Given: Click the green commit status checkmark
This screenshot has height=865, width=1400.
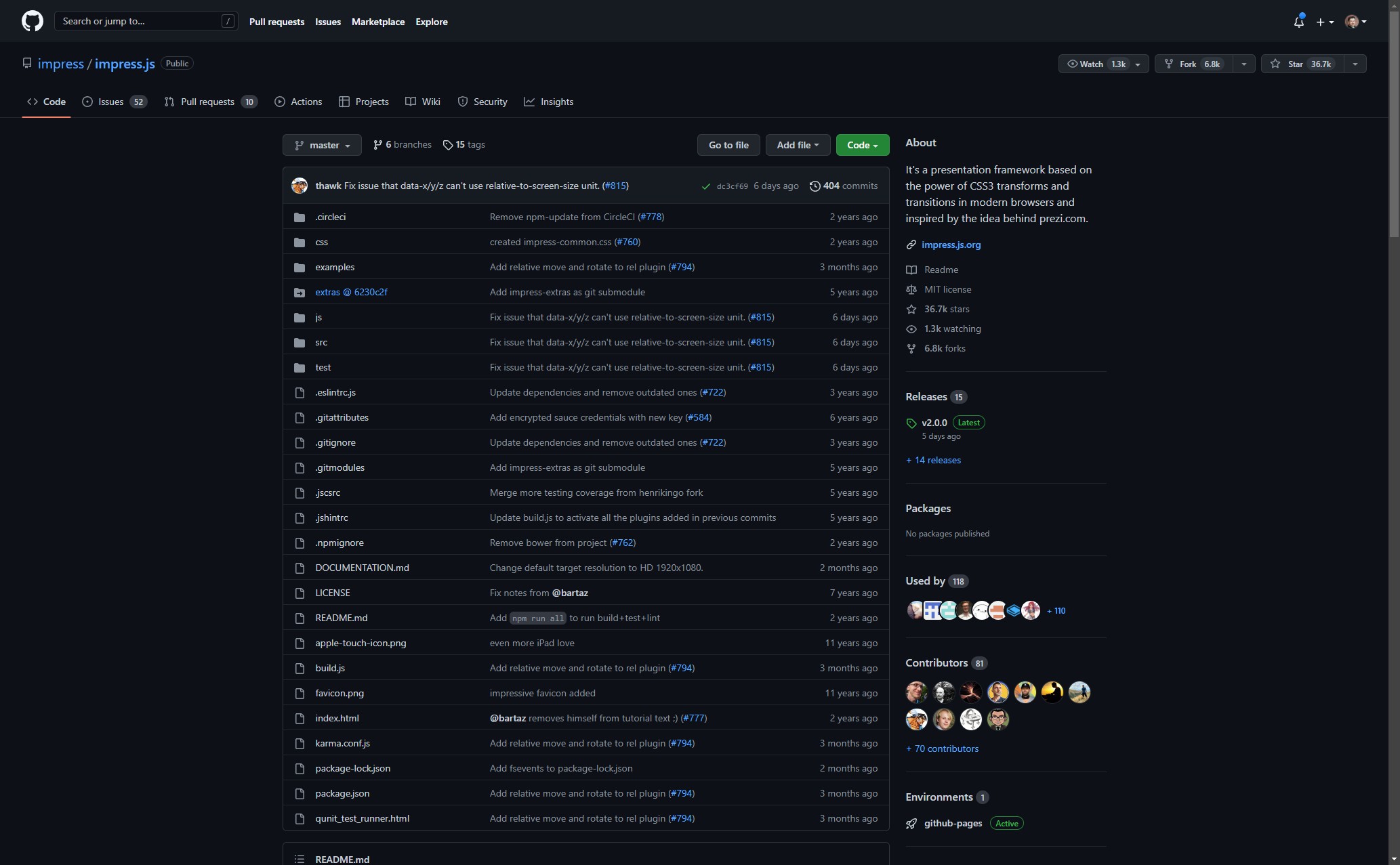Looking at the screenshot, I should pyautogui.click(x=705, y=186).
